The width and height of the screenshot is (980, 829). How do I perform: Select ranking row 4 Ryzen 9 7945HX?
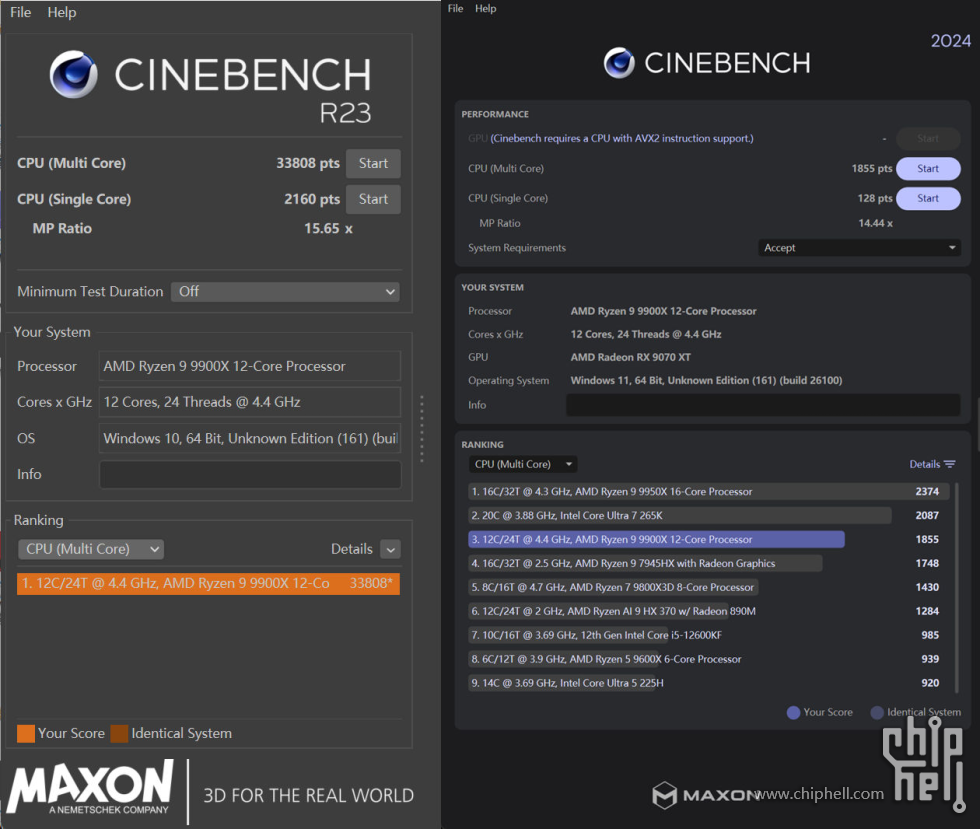[x=708, y=563]
